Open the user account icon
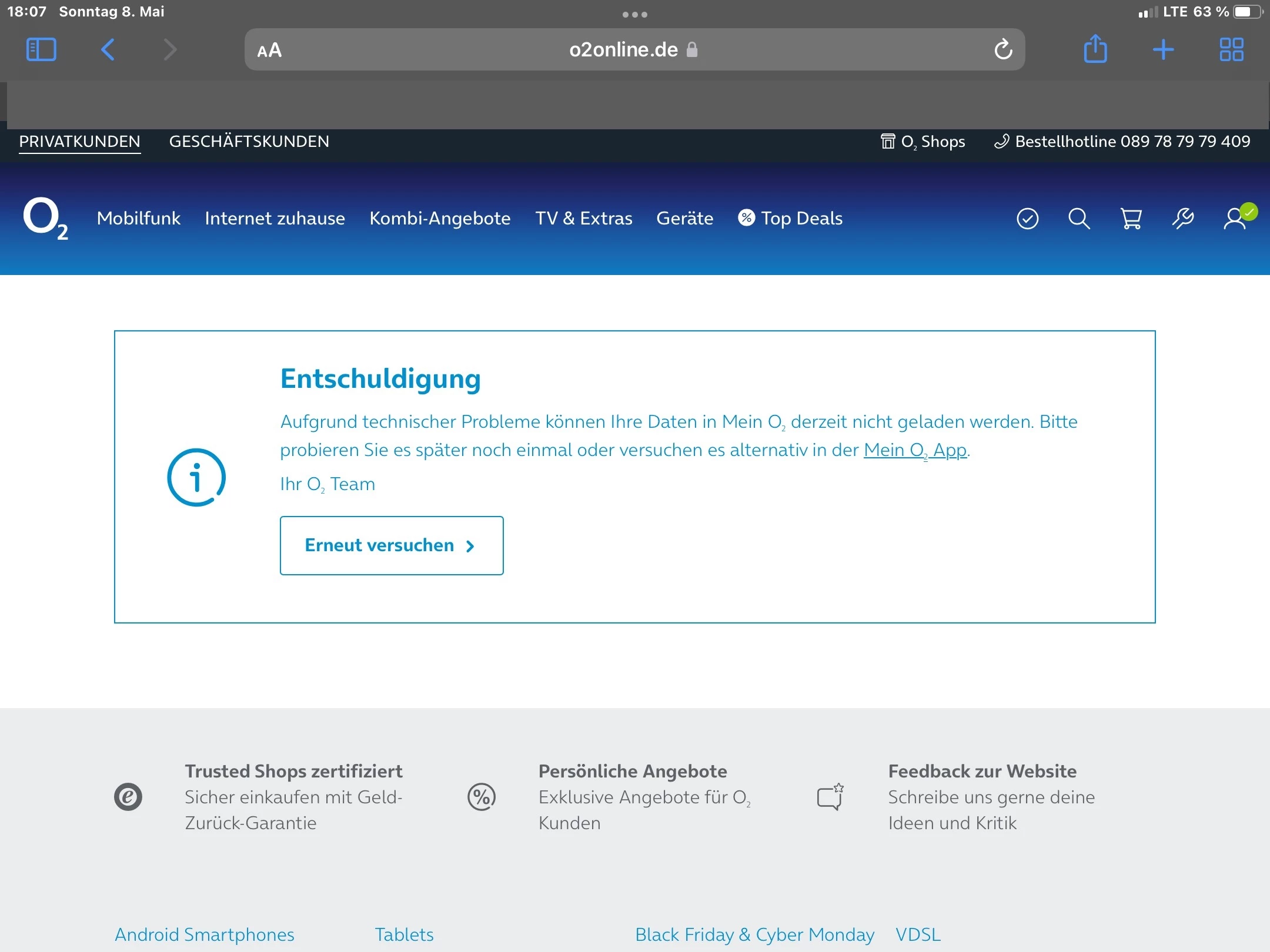Viewport: 1270px width, 952px height. [1235, 219]
